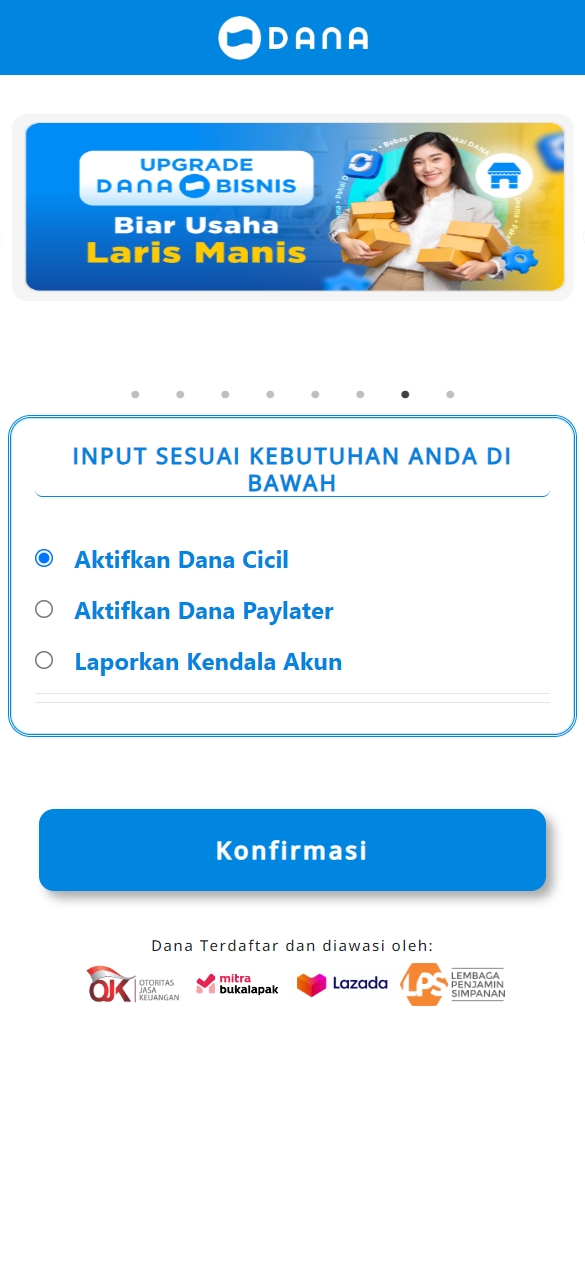The height and width of the screenshot is (1266, 585).
Task: Click the active seventh carousel dot
Action: tap(405, 394)
